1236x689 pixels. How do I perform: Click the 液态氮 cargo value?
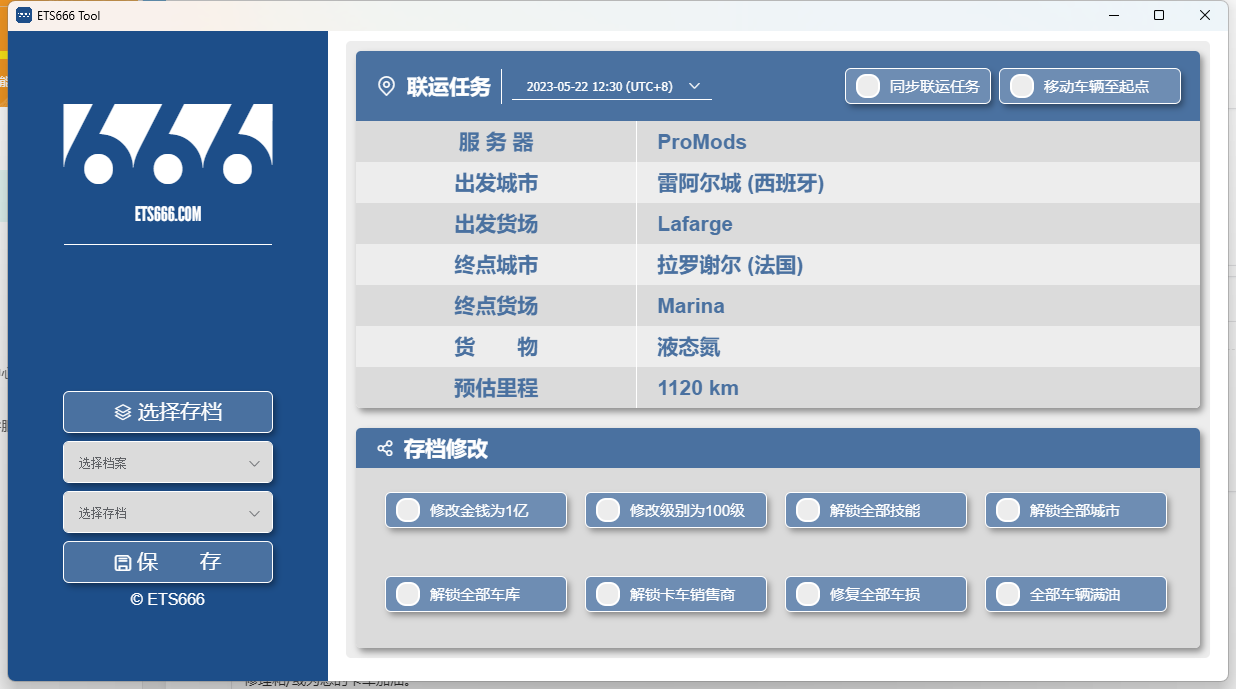coord(689,347)
